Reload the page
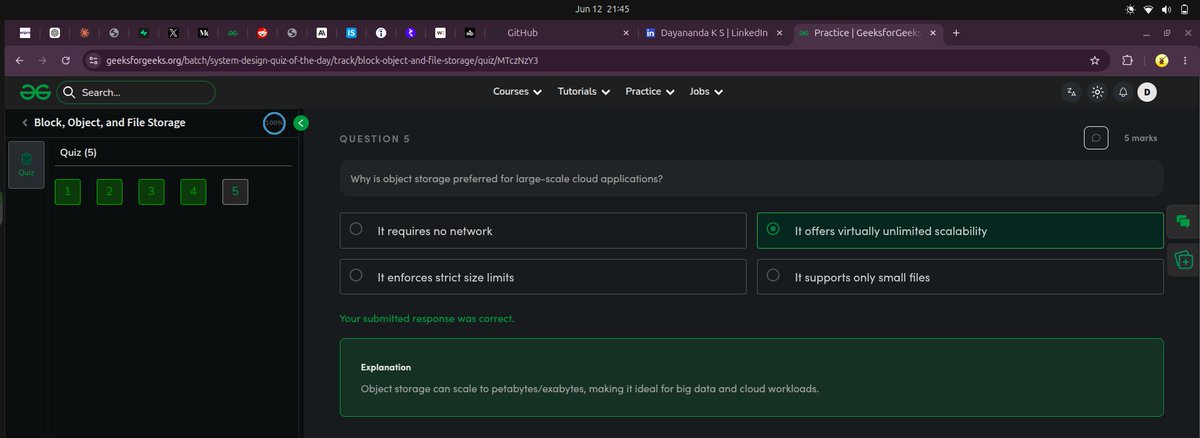This screenshot has width=1200, height=438. (x=66, y=60)
